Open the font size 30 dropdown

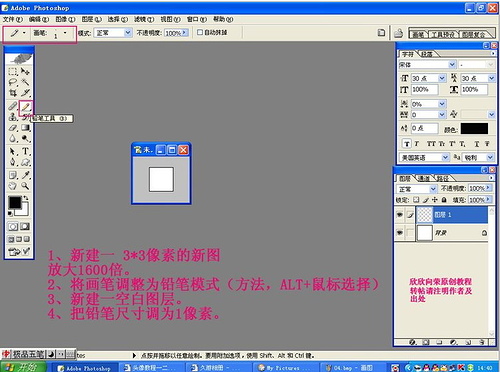(x=442, y=78)
